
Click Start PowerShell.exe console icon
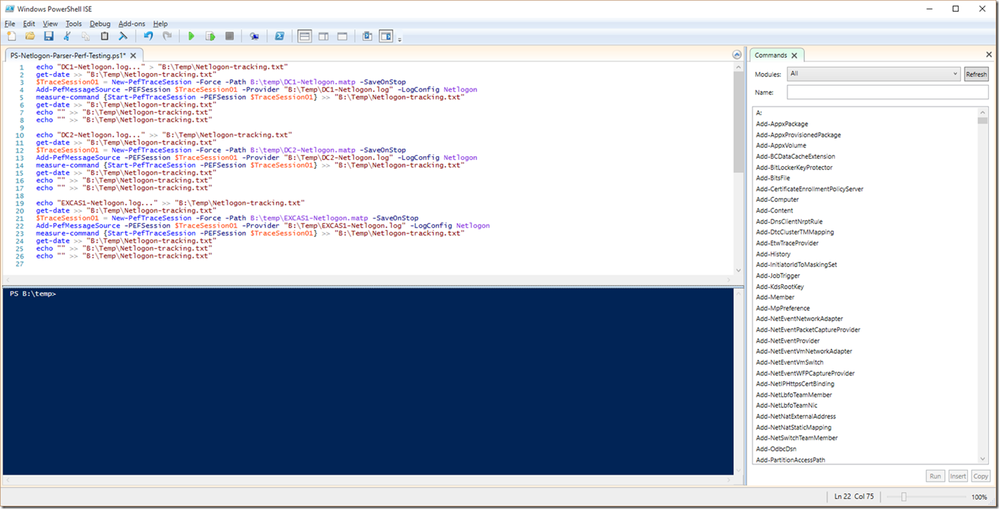pos(279,36)
